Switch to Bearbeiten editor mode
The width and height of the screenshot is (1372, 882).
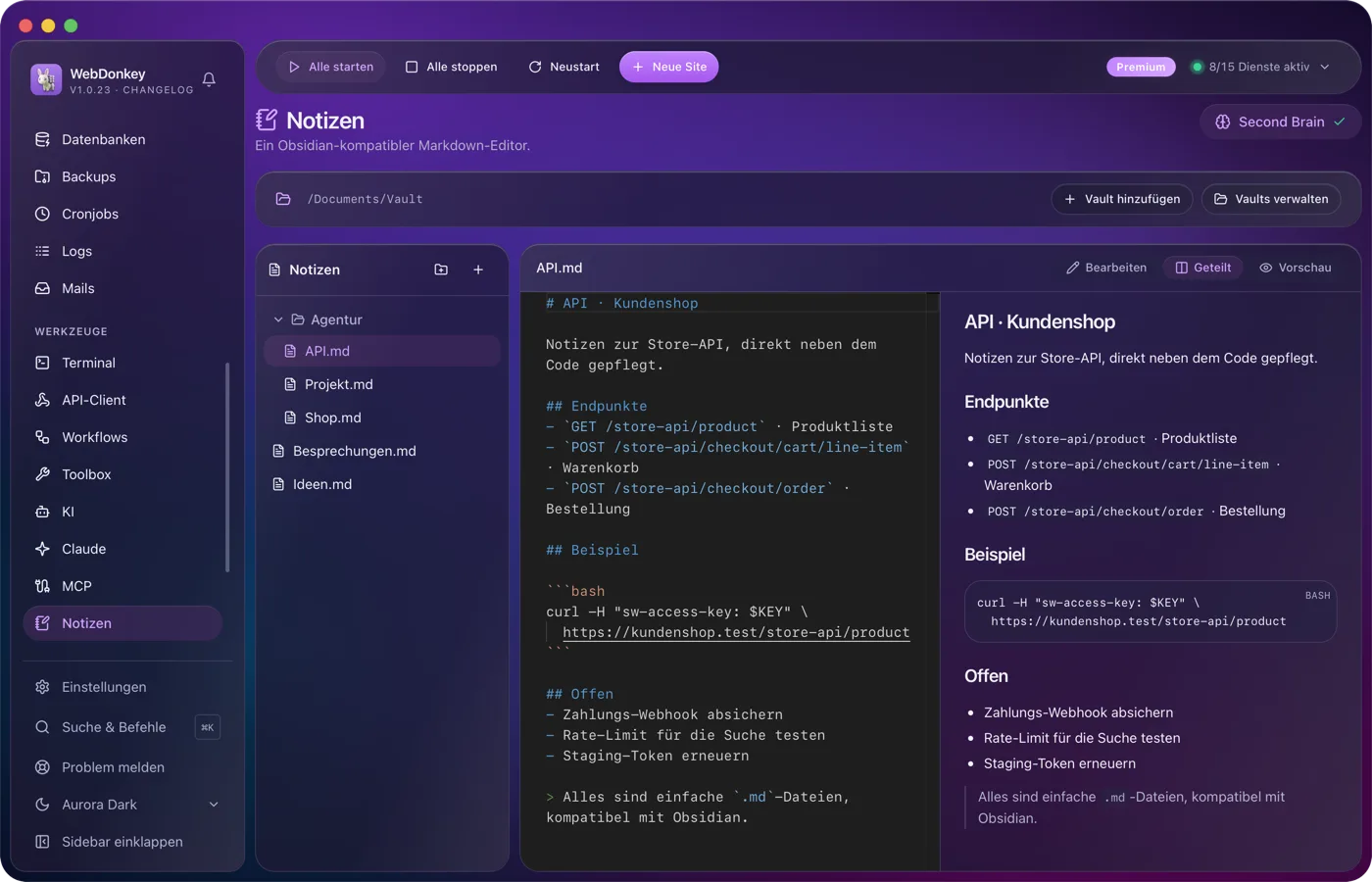(x=1106, y=268)
